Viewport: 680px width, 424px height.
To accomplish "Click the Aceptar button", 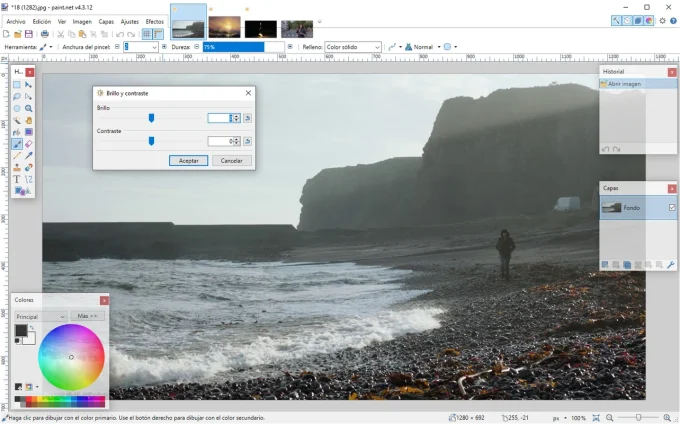I will (x=188, y=160).
